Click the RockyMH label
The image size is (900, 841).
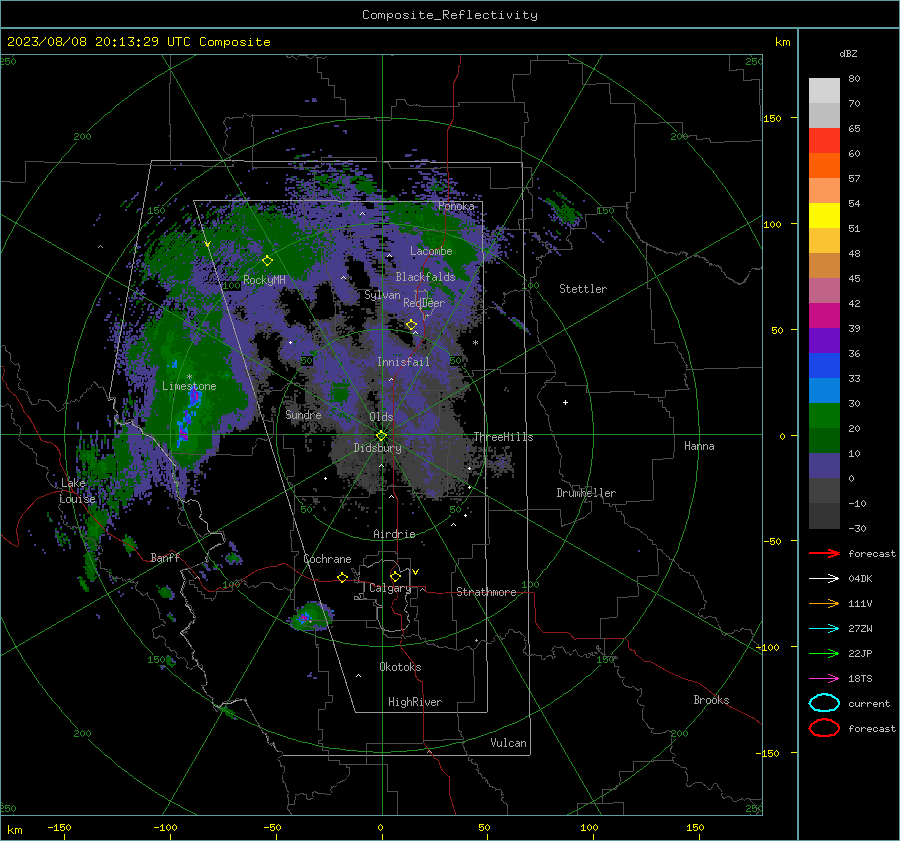(264, 280)
